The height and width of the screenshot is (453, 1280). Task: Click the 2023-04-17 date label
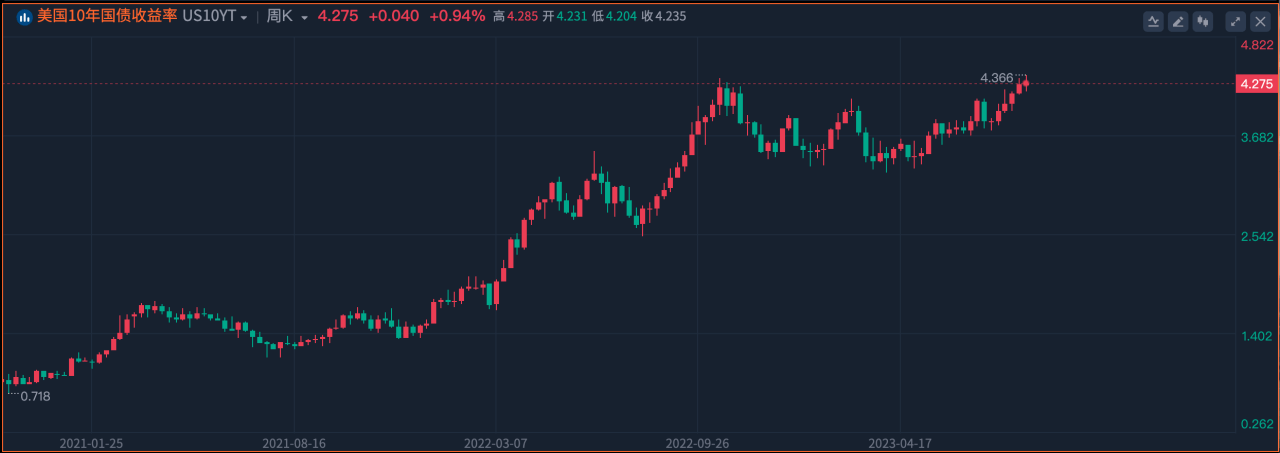(899, 441)
